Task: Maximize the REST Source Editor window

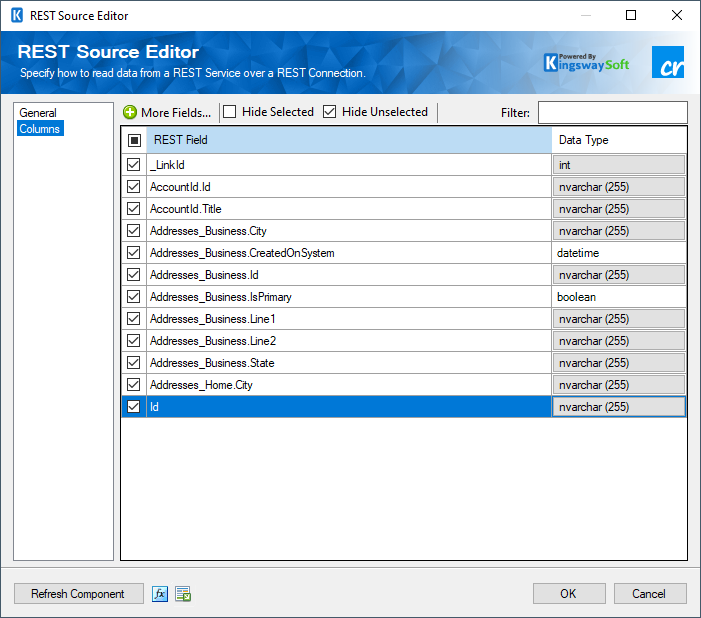Action: click(x=631, y=15)
